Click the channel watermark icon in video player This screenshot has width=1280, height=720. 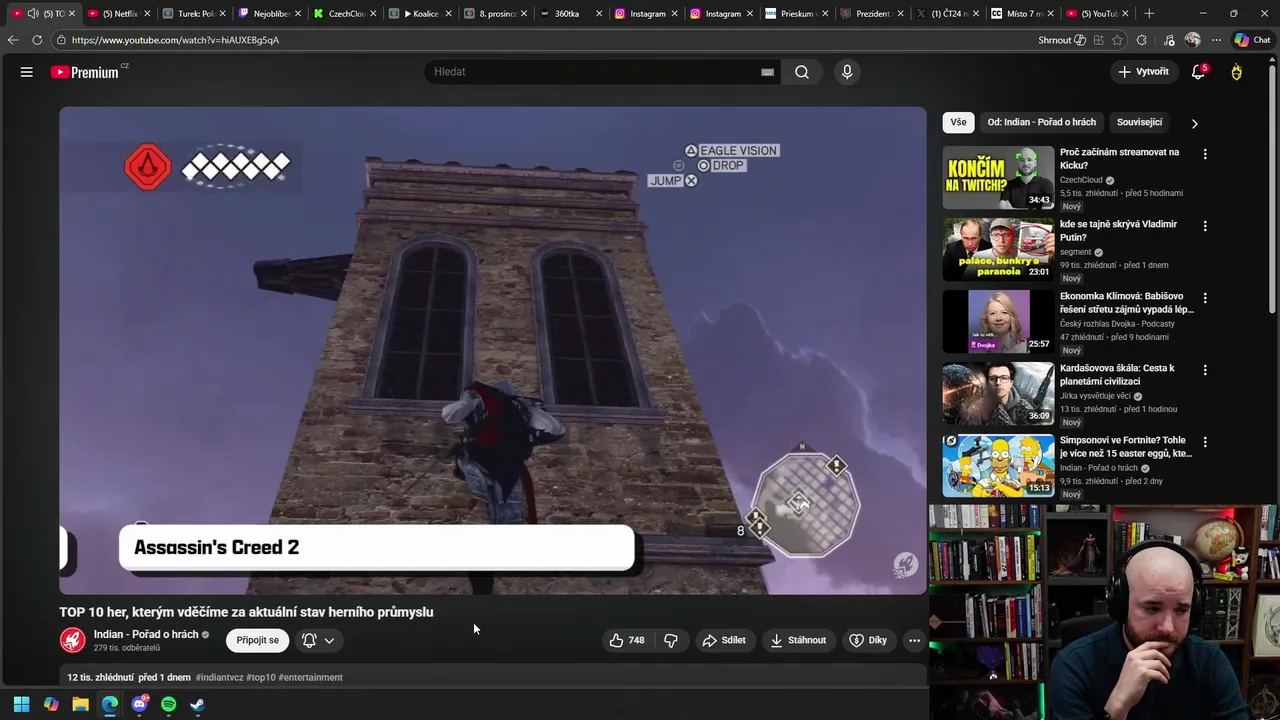[x=905, y=565]
